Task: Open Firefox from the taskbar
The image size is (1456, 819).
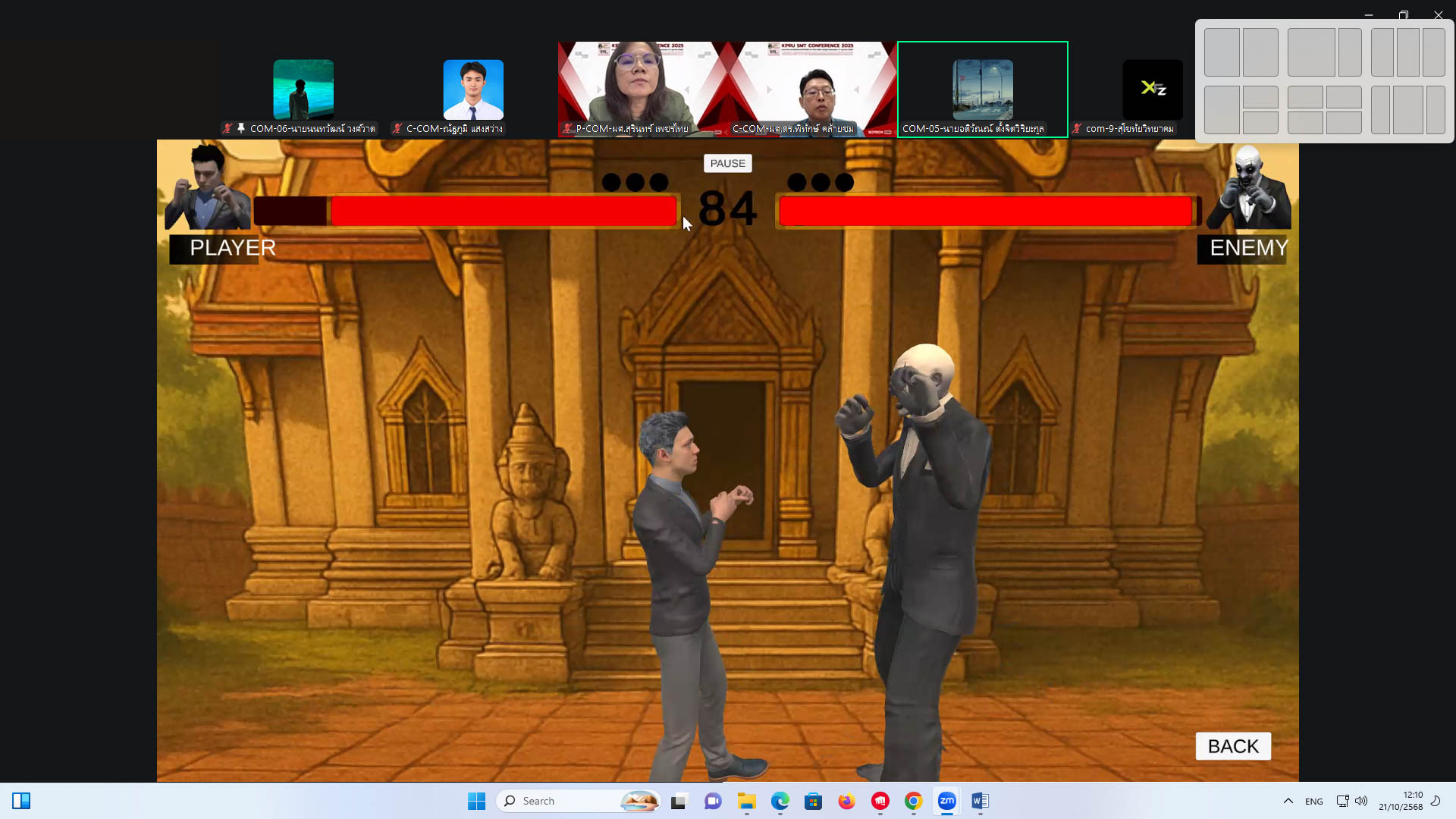Action: pos(846,801)
